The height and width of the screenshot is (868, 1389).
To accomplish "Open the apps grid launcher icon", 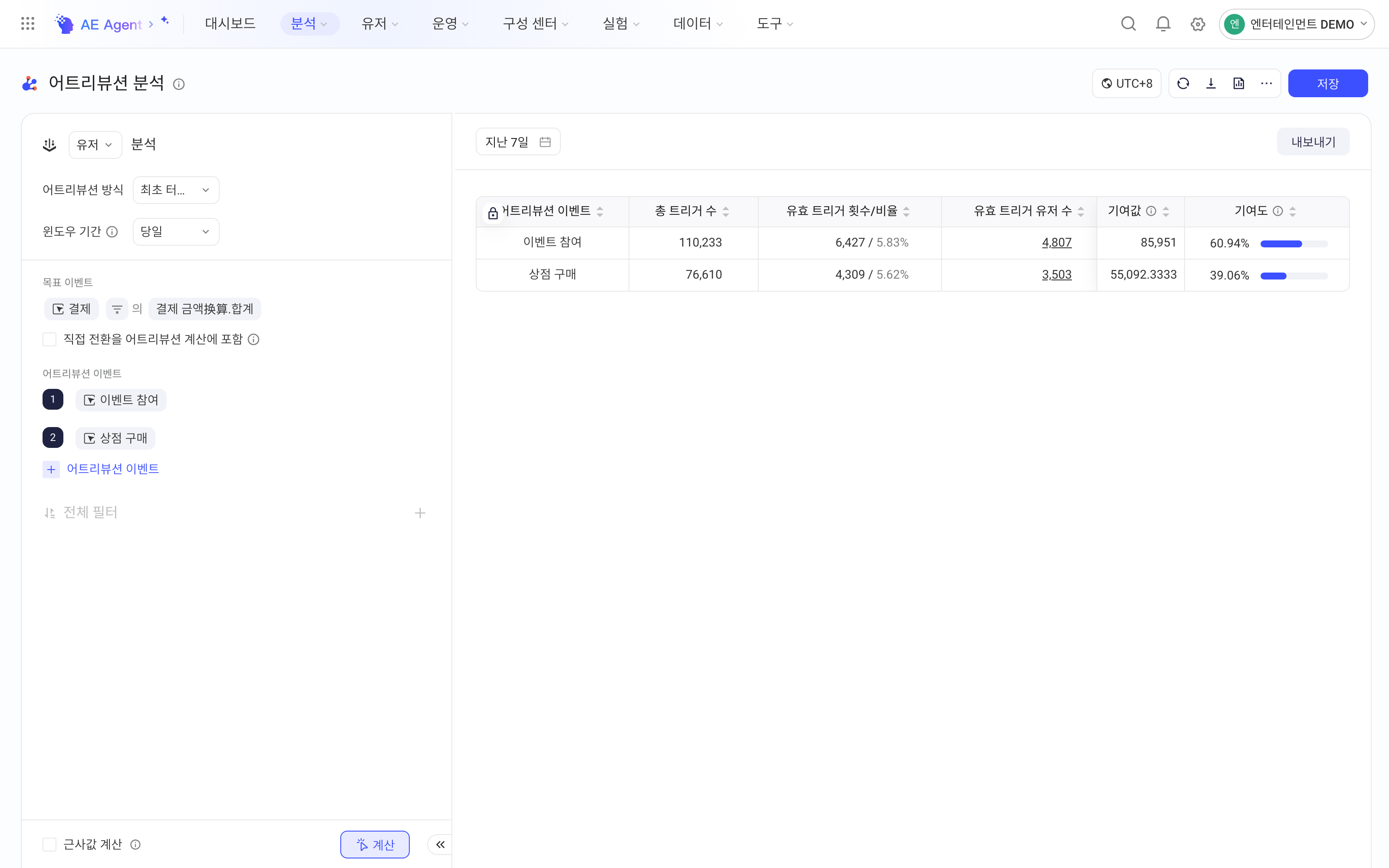I will coord(27,23).
